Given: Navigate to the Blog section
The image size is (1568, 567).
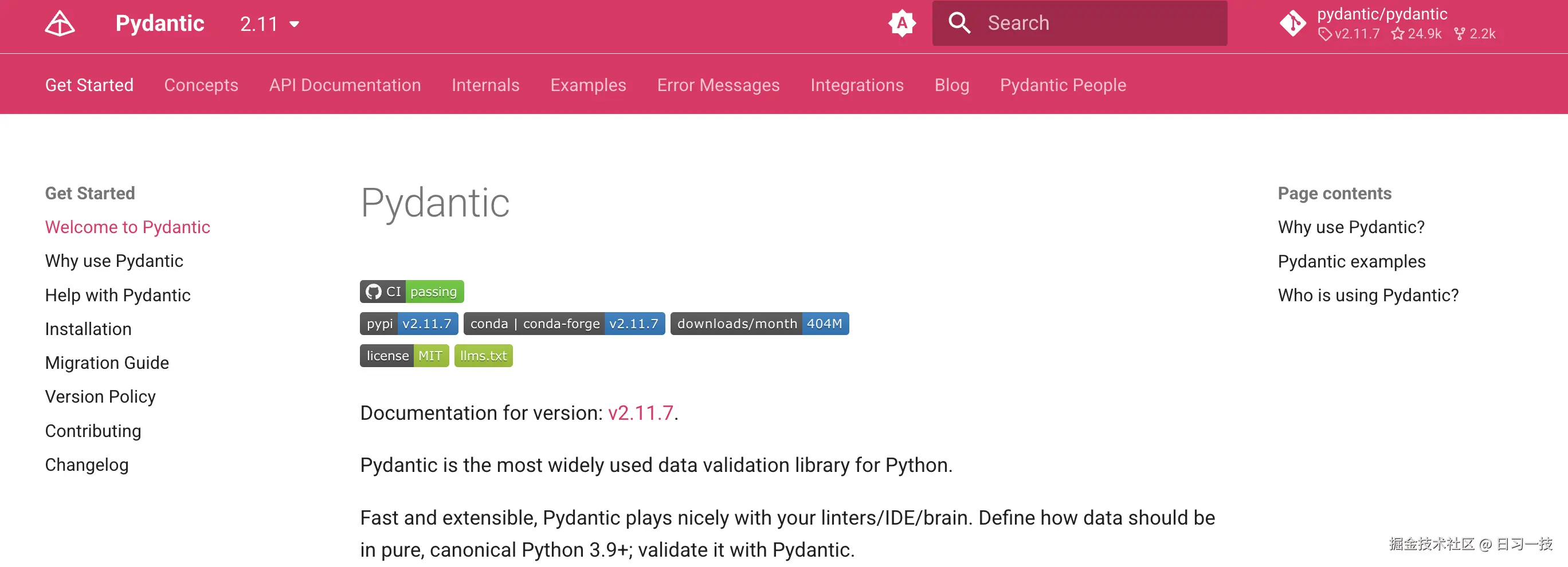Looking at the screenshot, I should (951, 85).
